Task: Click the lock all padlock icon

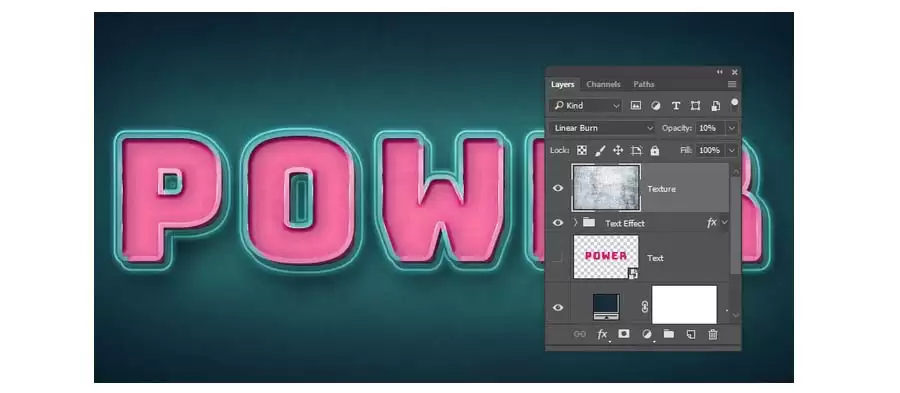Action: coord(654,150)
